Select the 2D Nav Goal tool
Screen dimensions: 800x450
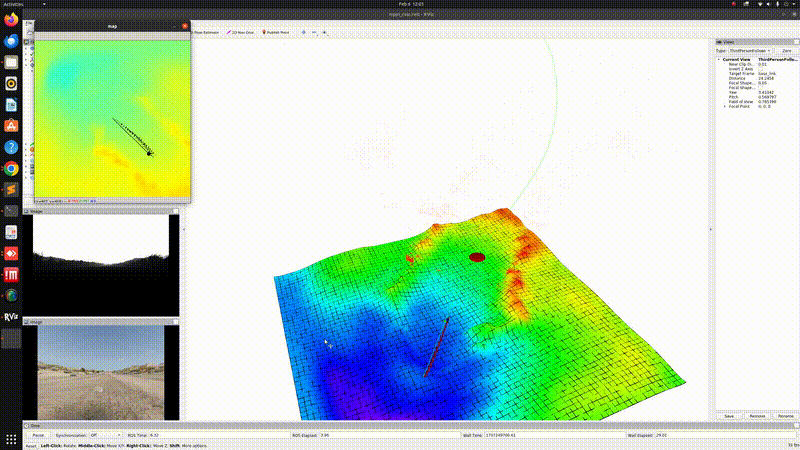[241, 32]
